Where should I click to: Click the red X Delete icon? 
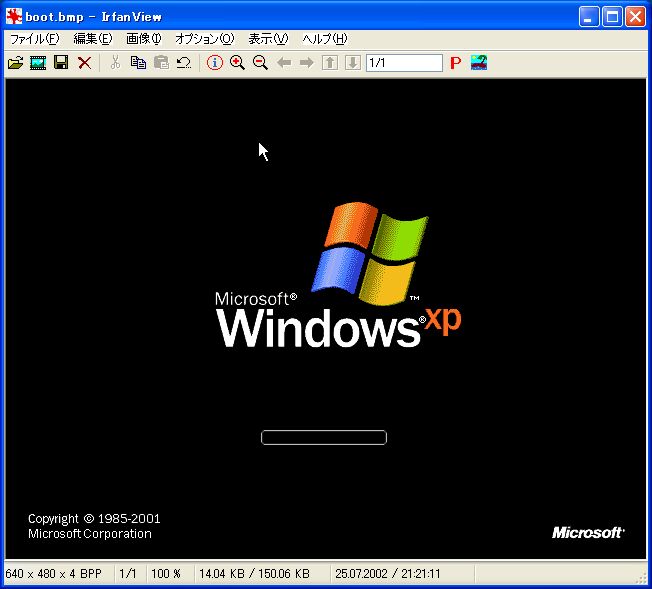pyautogui.click(x=84, y=63)
